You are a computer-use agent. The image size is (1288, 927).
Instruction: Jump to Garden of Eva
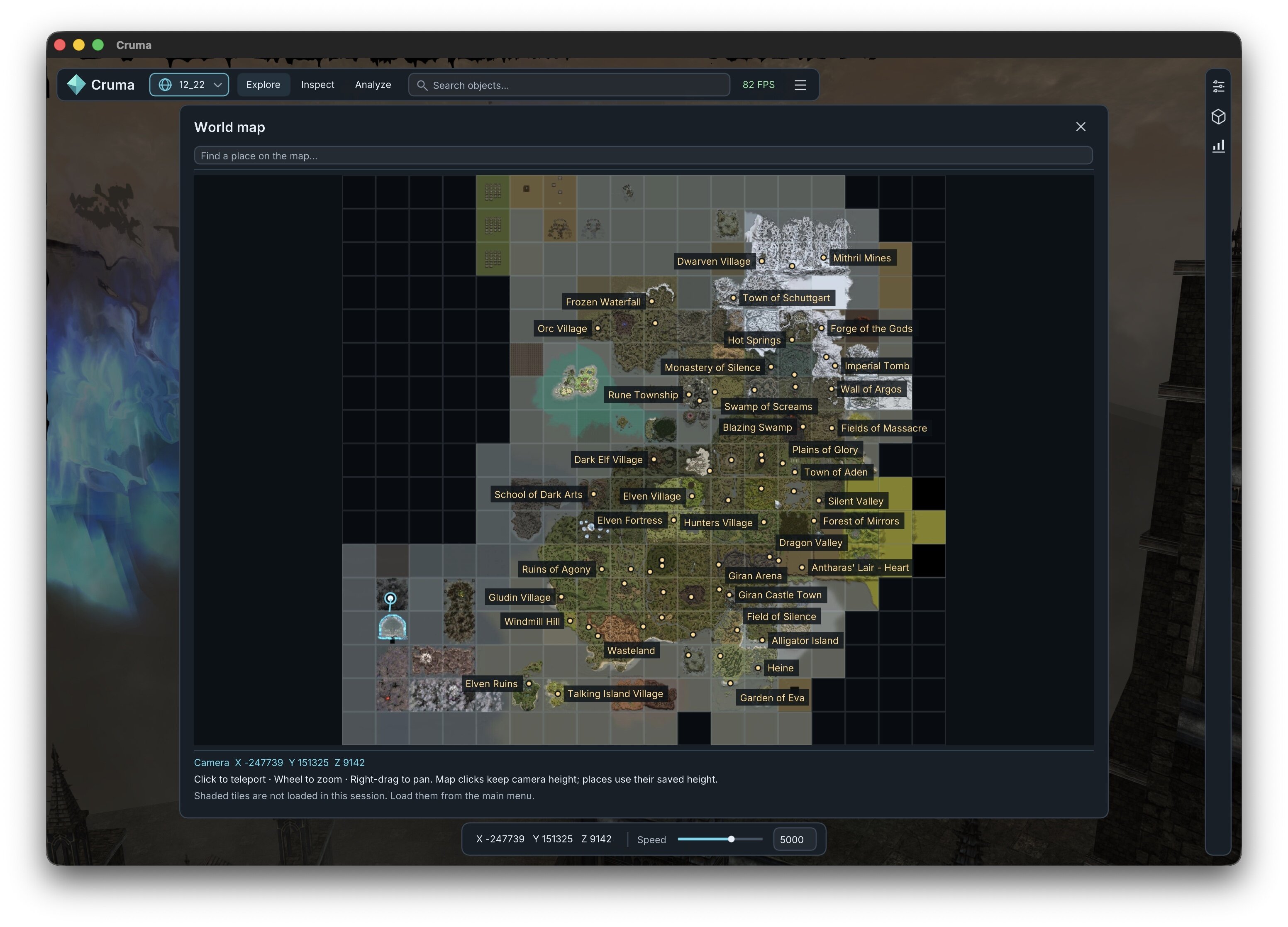point(772,698)
